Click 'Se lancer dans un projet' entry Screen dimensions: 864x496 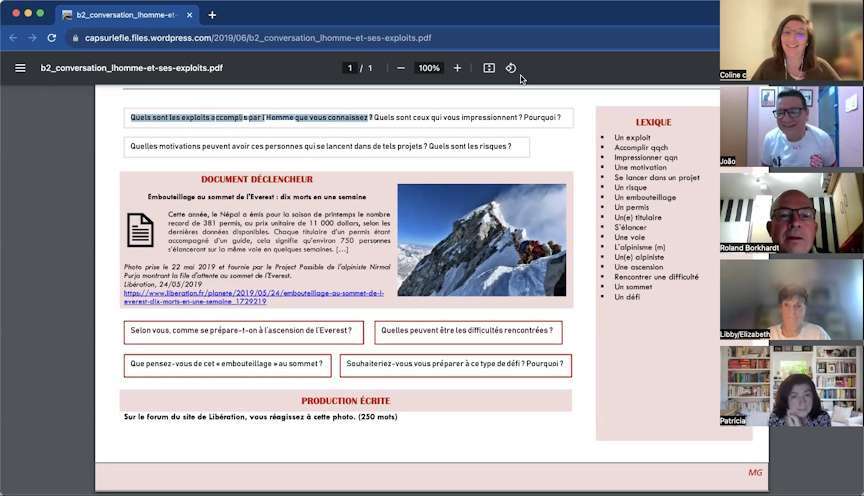point(657,177)
